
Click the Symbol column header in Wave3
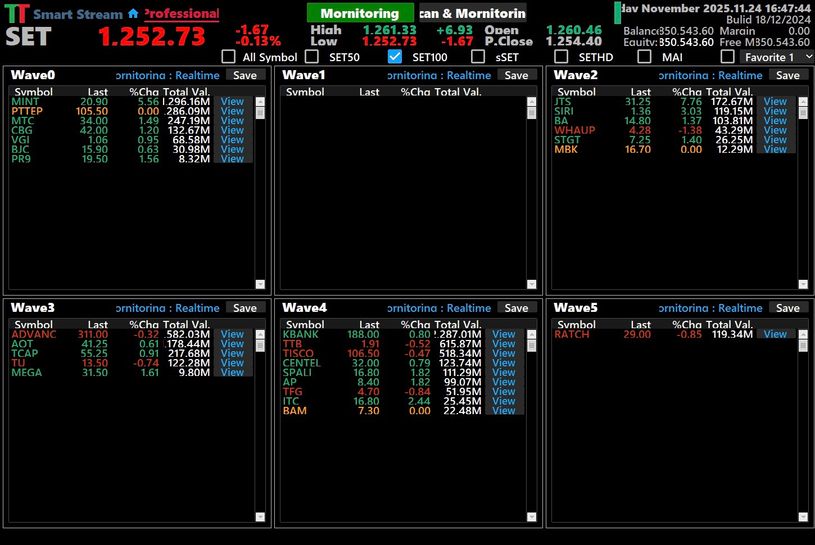click(34, 324)
